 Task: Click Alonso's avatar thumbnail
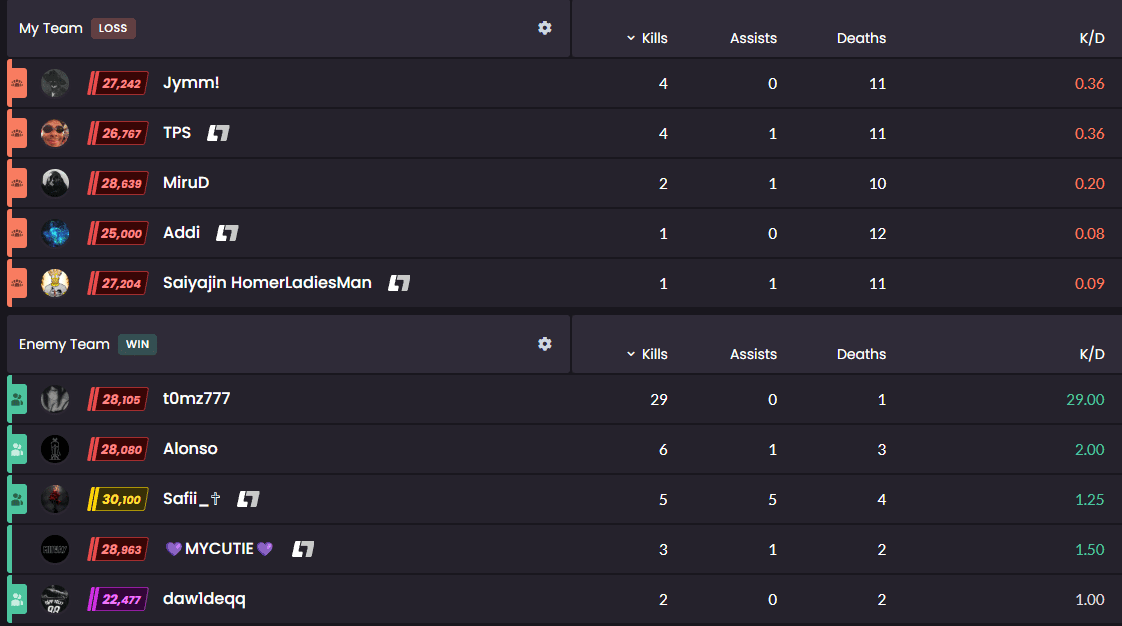click(55, 449)
